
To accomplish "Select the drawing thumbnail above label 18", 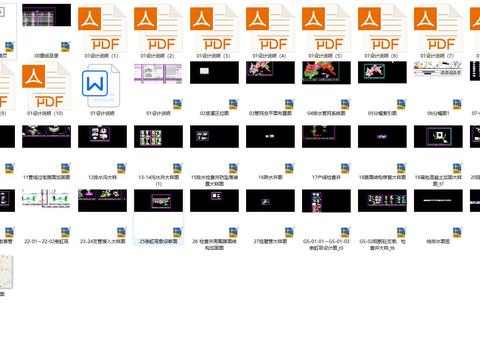I will pos(382,136).
